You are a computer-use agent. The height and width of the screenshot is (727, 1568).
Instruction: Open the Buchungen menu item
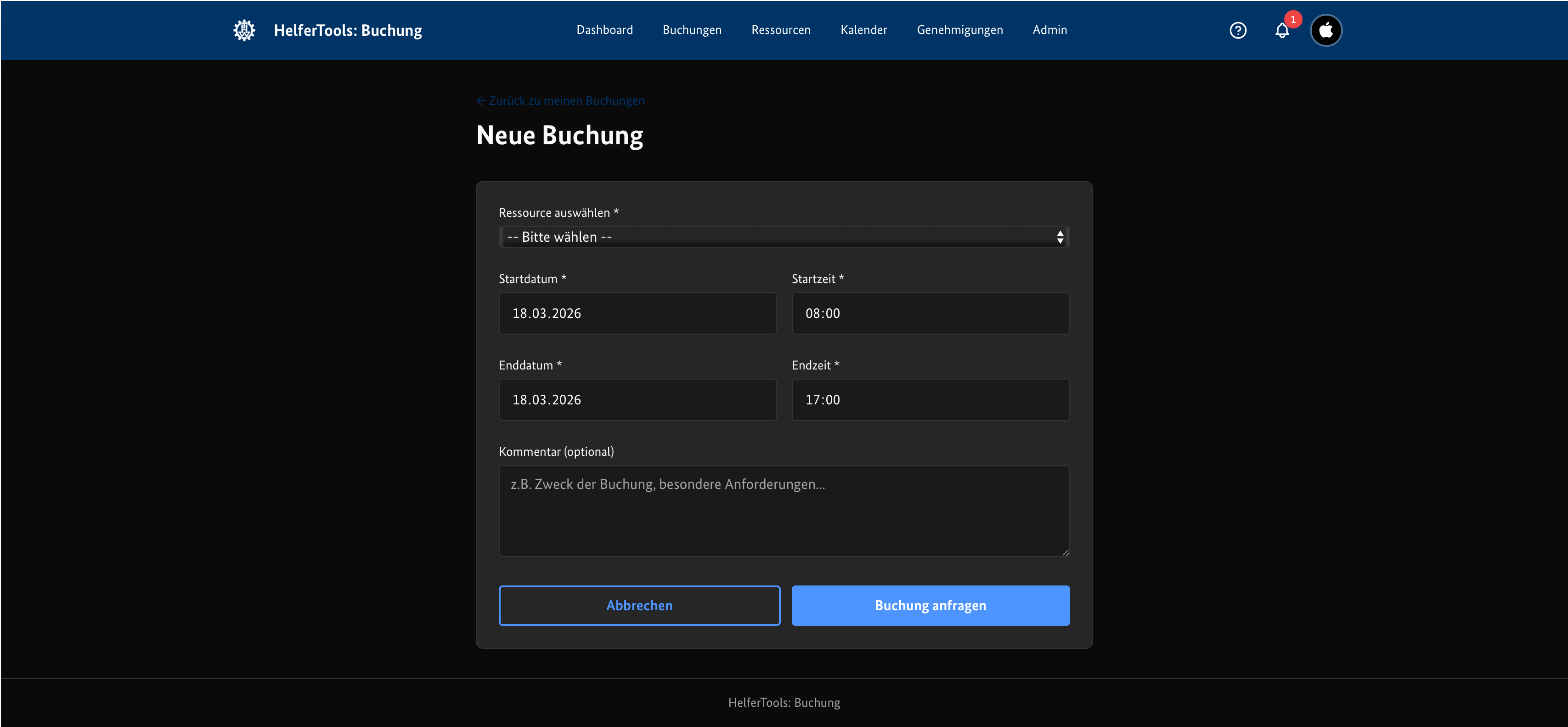(x=692, y=30)
